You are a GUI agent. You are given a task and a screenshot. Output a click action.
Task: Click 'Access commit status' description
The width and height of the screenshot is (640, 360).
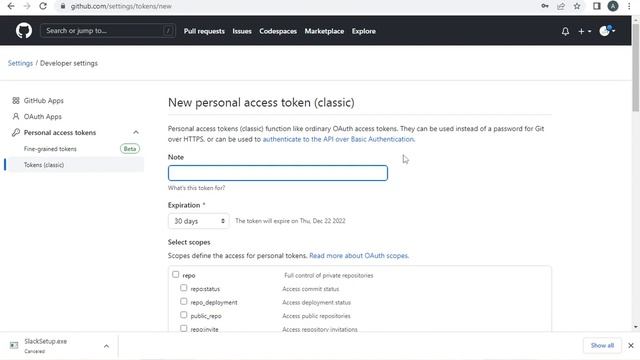[x=311, y=289]
